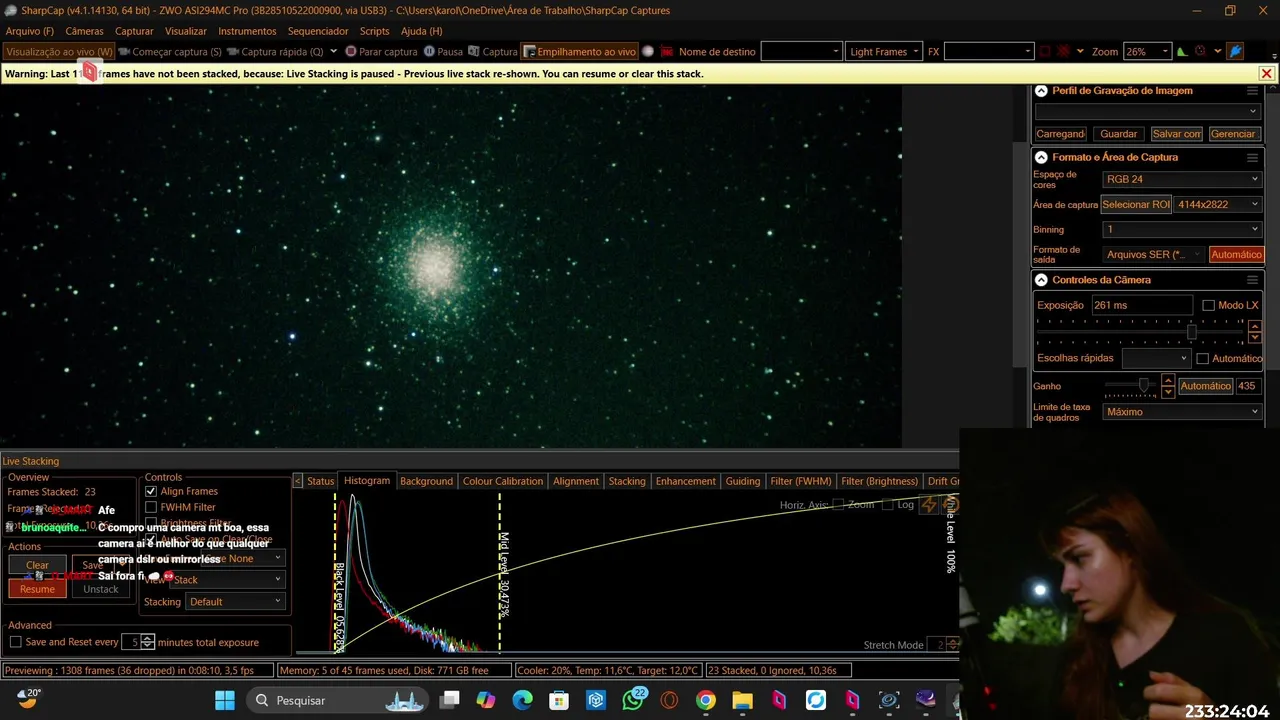The width and height of the screenshot is (1280, 720).
Task: Open the Câmeras menu
Action: tap(85, 31)
